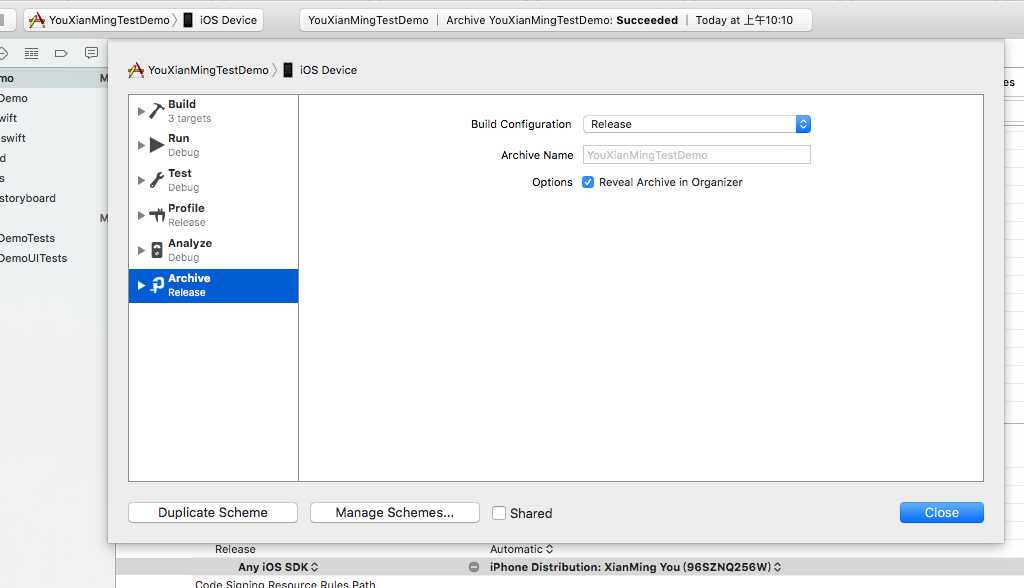The height and width of the screenshot is (588, 1024).
Task: Expand the Test scheme action
Action: pyautogui.click(x=140, y=180)
